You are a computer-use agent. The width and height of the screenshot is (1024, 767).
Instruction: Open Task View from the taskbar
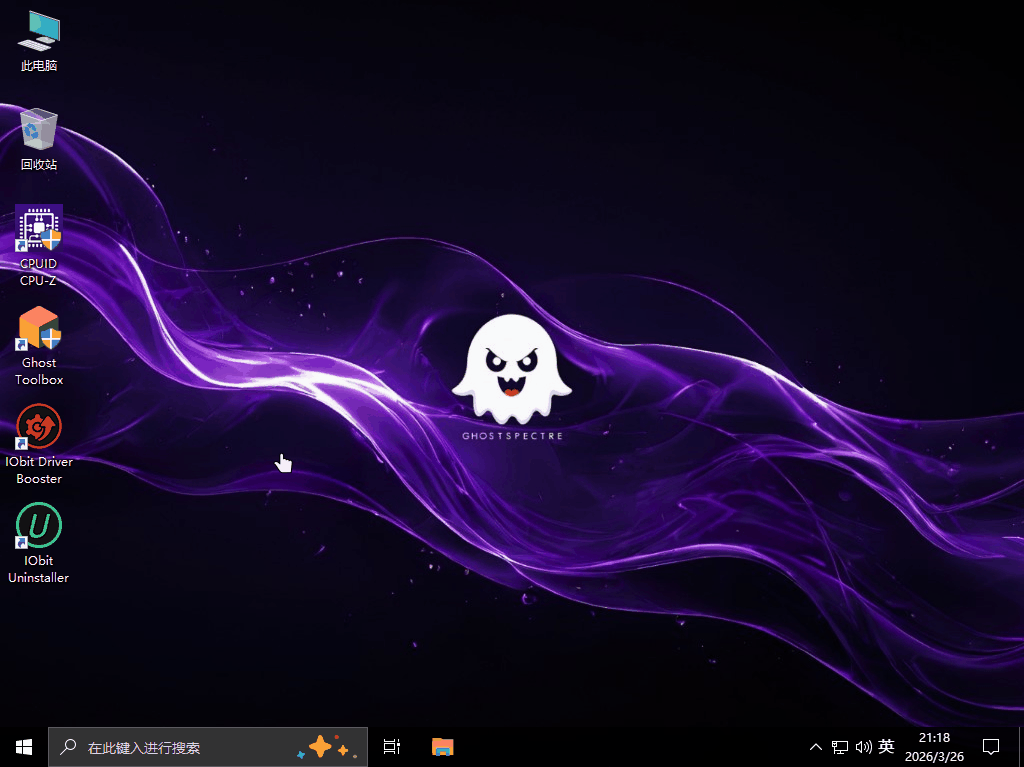pyautogui.click(x=392, y=747)
